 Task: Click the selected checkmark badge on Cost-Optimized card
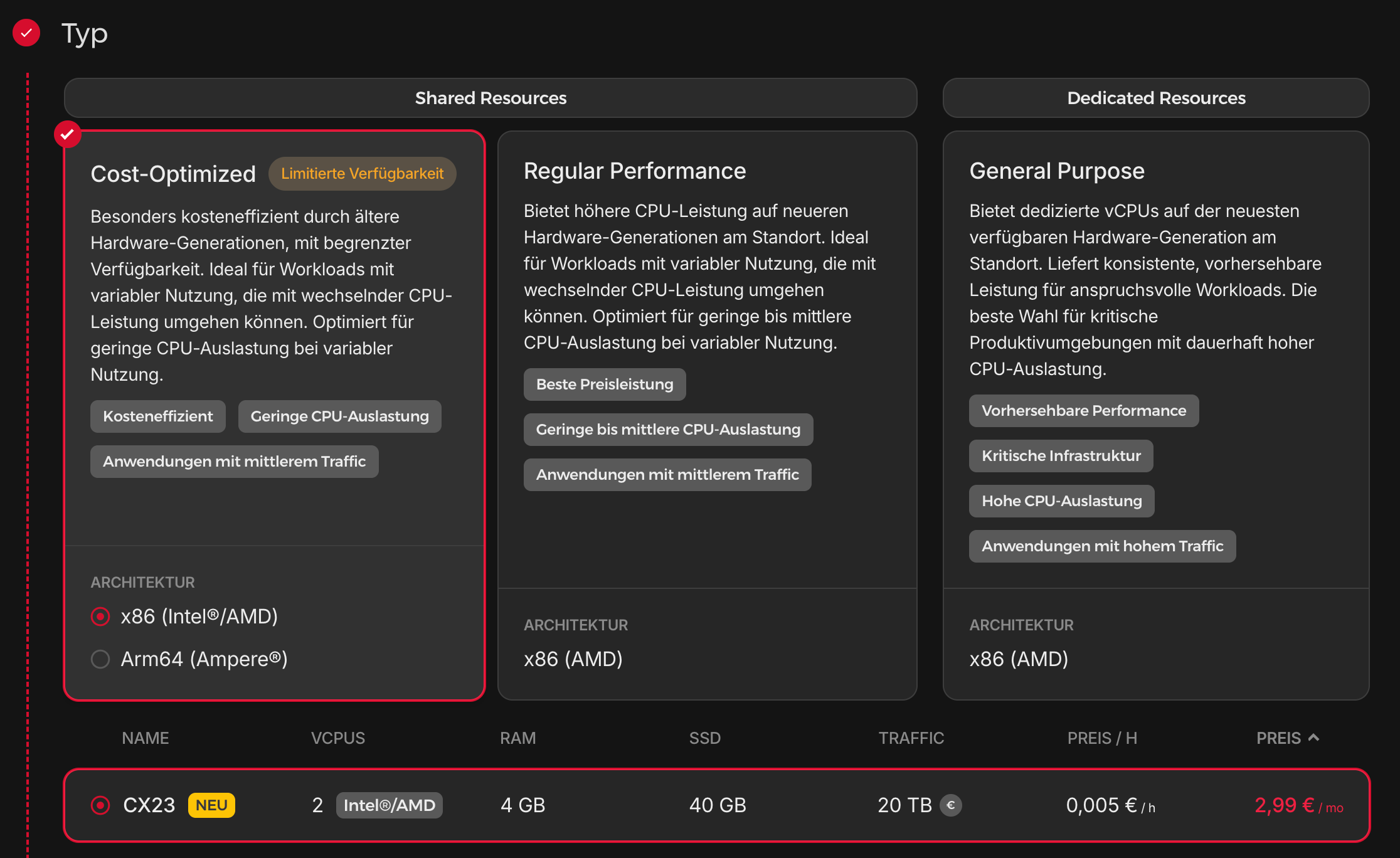[68, 134]
